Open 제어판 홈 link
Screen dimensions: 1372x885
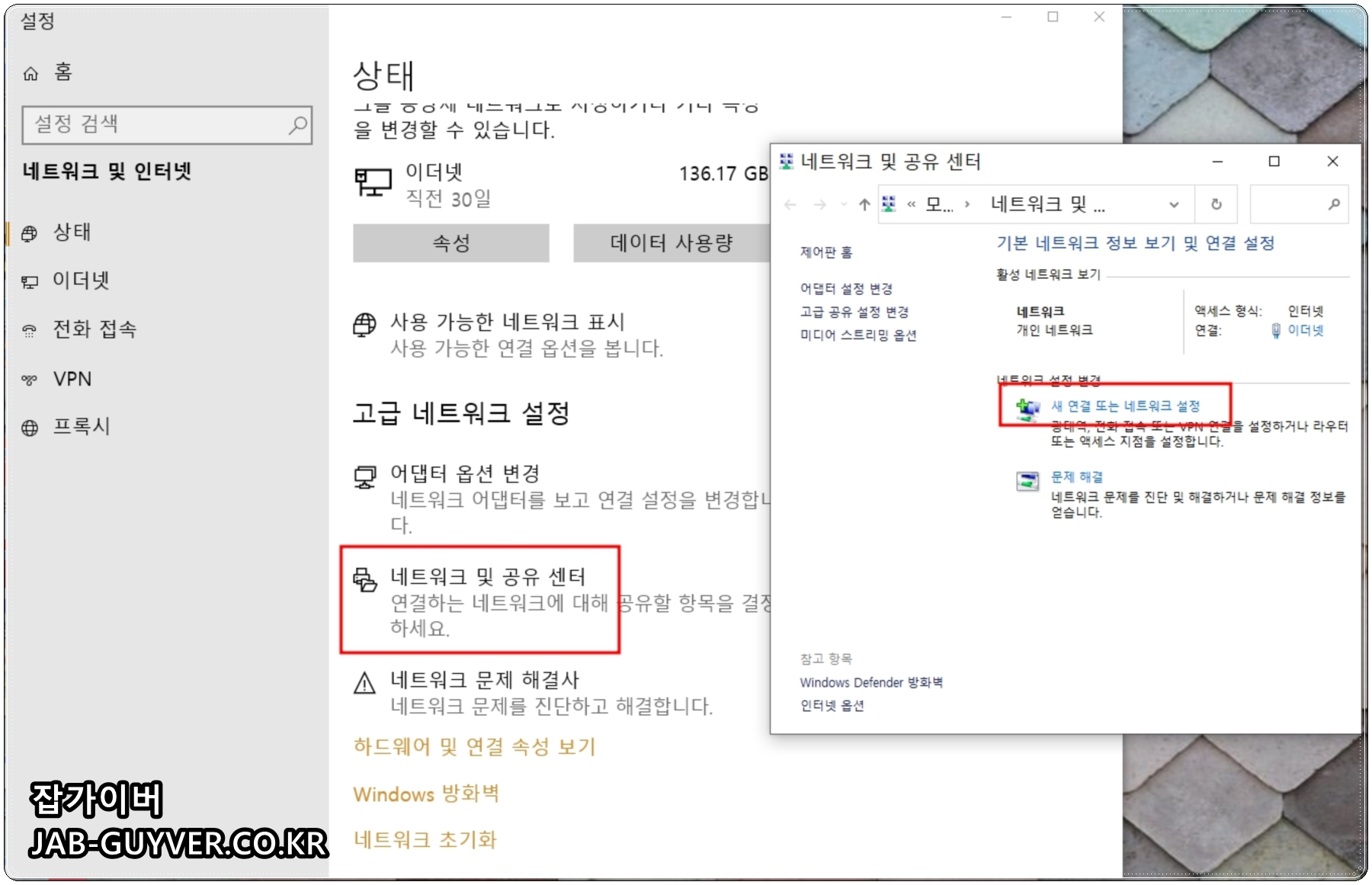826,252
